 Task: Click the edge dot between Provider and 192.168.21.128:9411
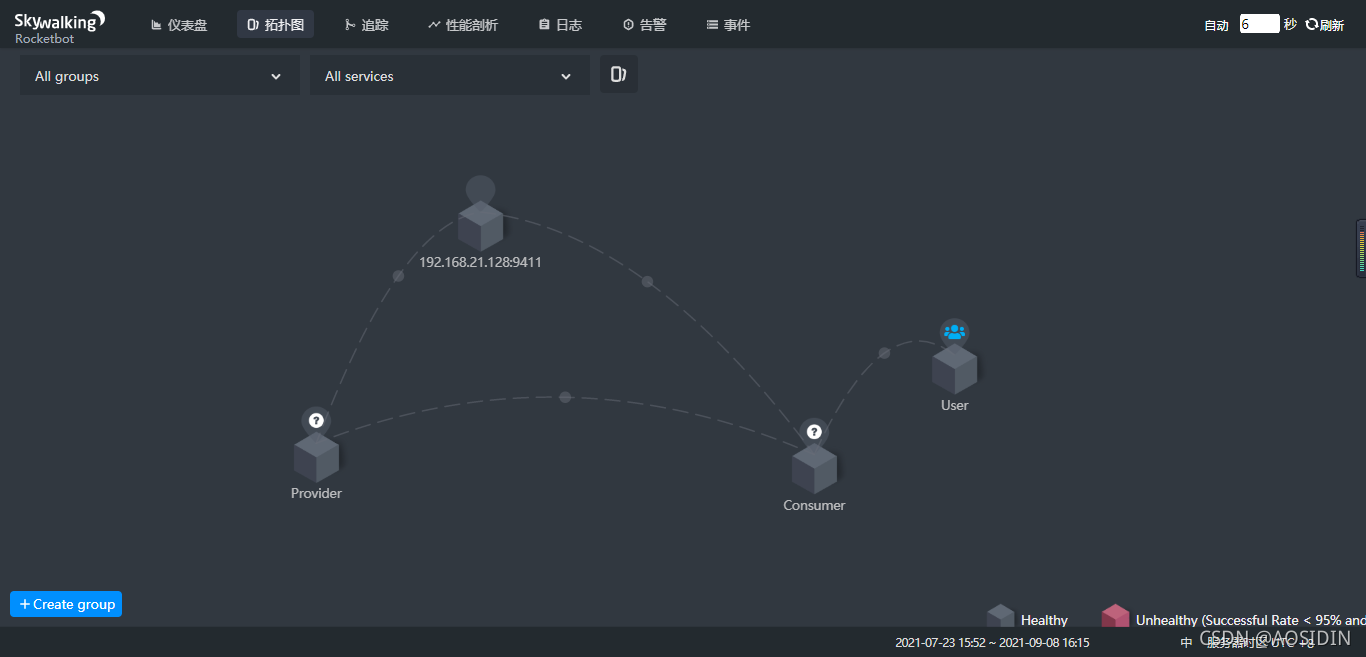pyautogui.click(x=398, y=276)
